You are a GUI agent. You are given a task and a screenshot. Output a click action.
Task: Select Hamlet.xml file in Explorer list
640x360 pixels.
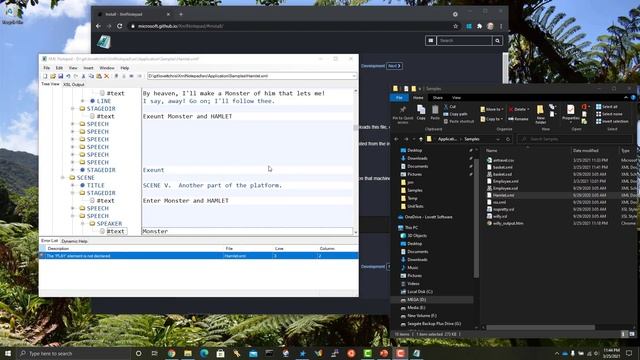click(503, 196)
